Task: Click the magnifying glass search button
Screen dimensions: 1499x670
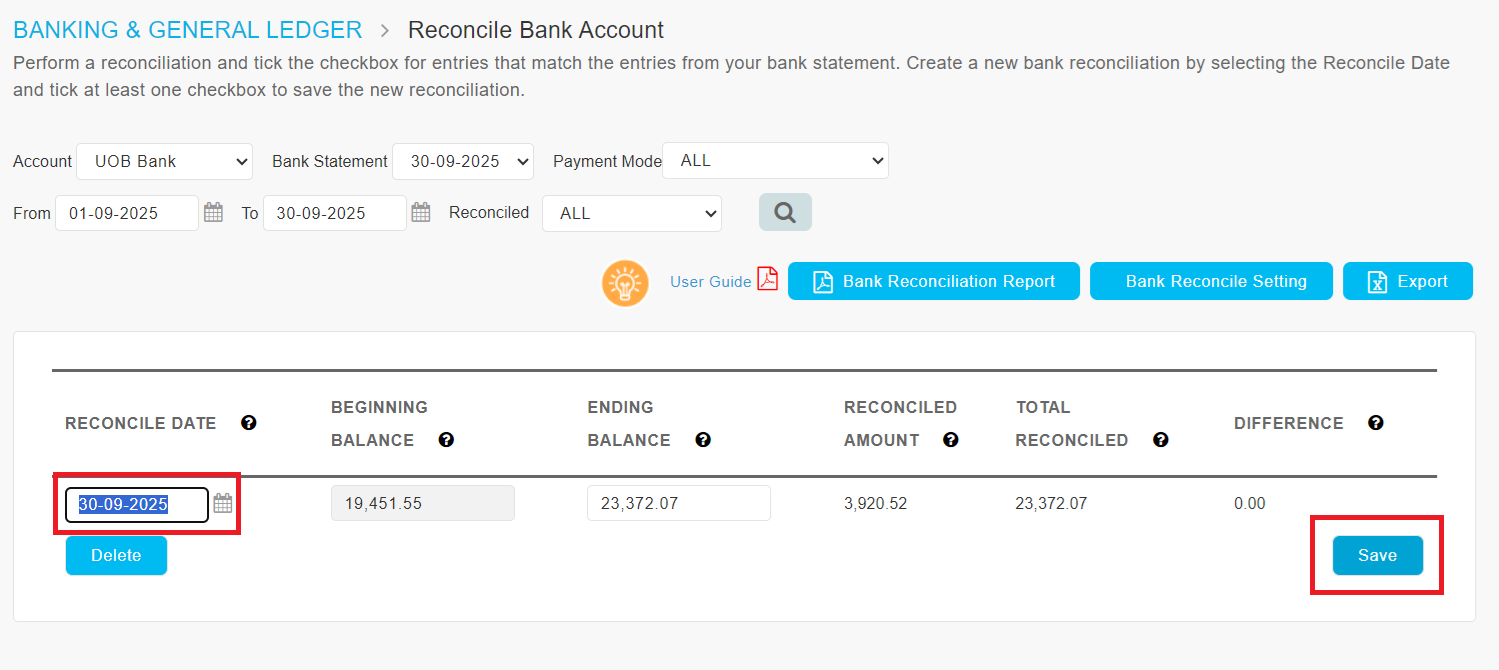Action: click(785, 212)
